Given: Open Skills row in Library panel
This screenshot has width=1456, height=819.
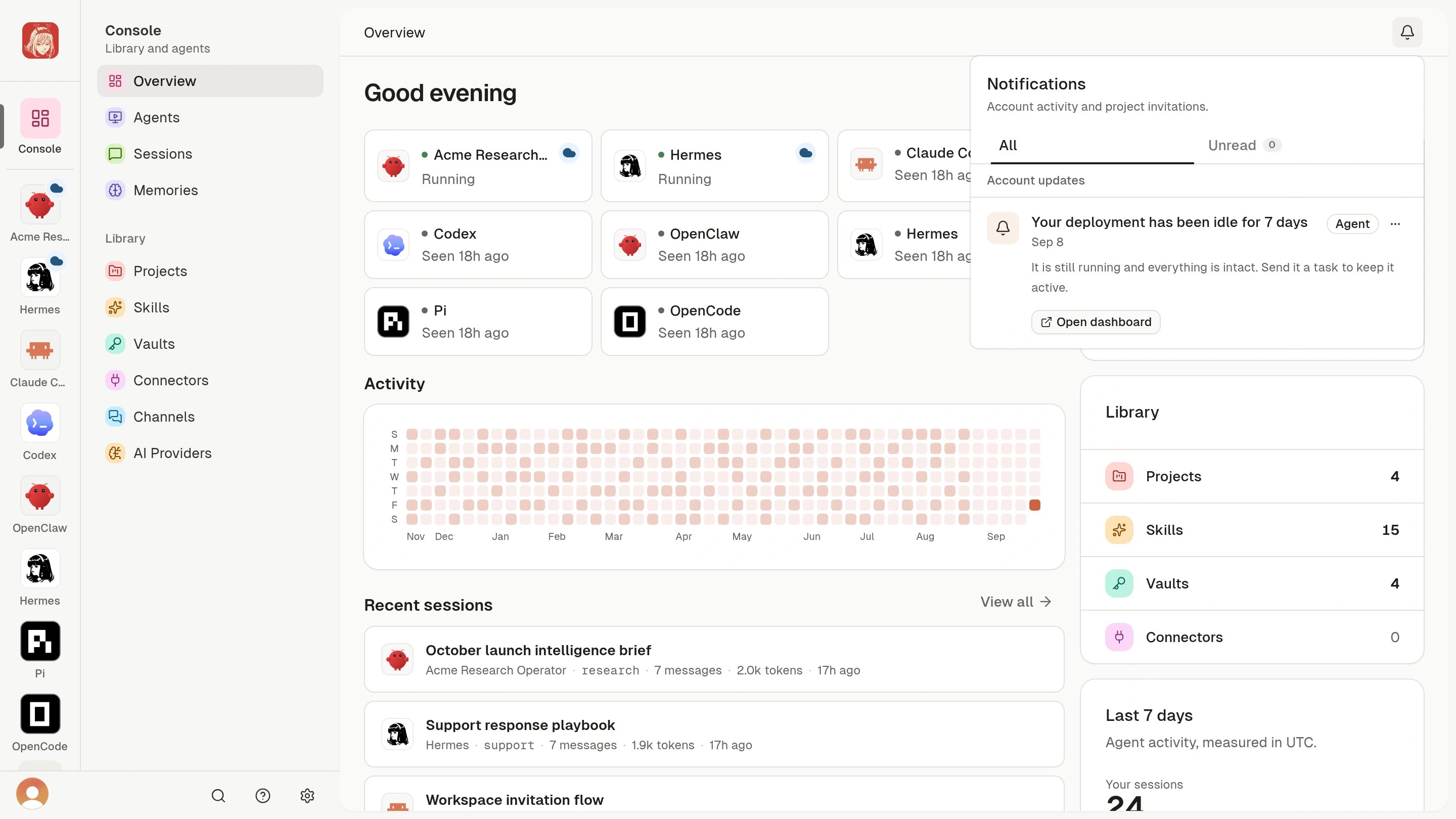Looking at the screenshot, I should 1251,530.
